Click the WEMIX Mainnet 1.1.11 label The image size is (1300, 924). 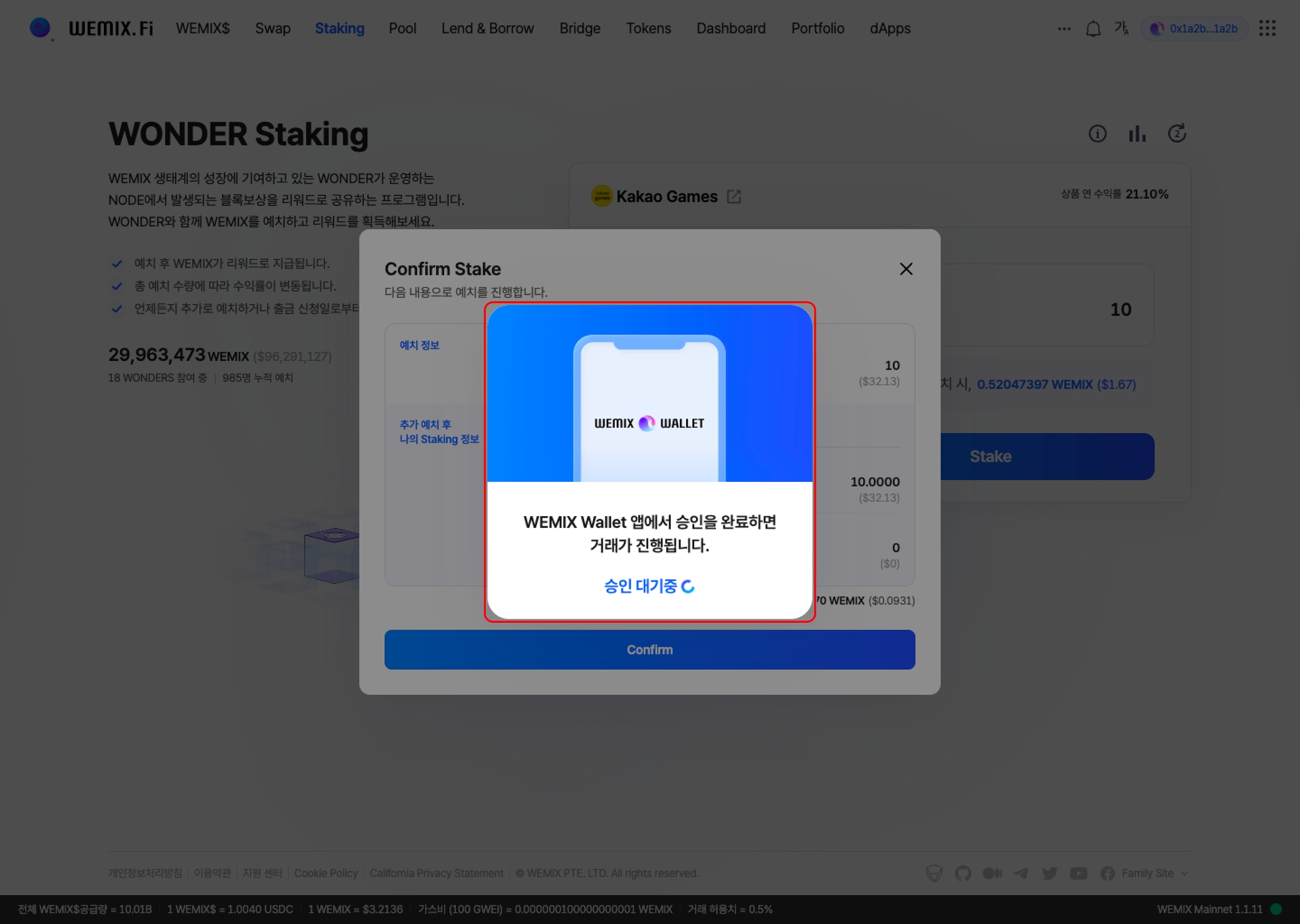point(1210,909)
